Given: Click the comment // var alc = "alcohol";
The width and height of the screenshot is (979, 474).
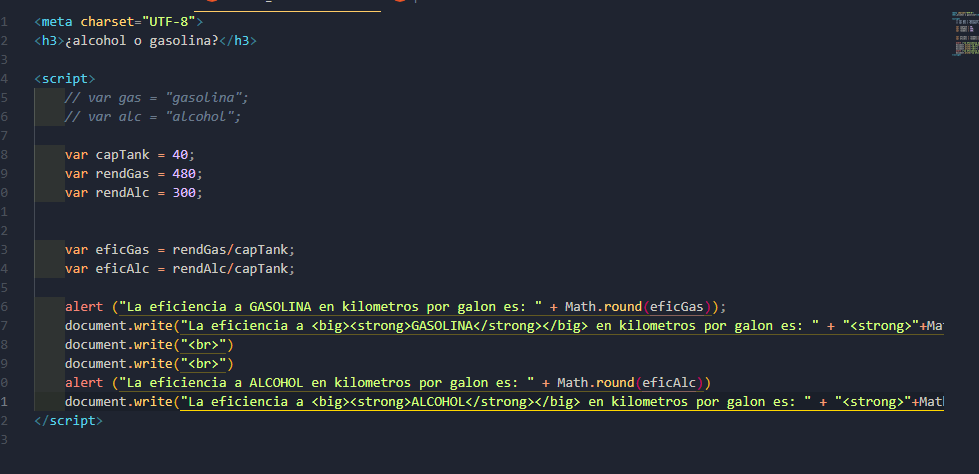Looking at the screenshot, I should point(153,117).
